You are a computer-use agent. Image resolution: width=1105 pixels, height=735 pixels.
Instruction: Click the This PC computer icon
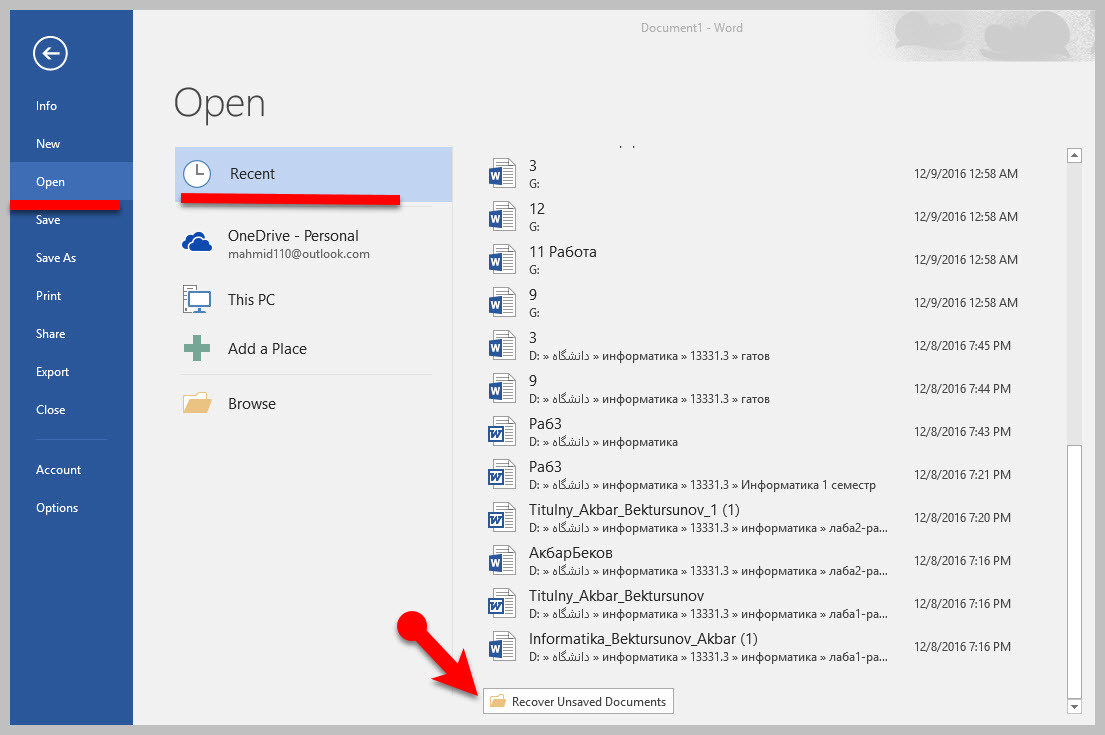point(197,299)
